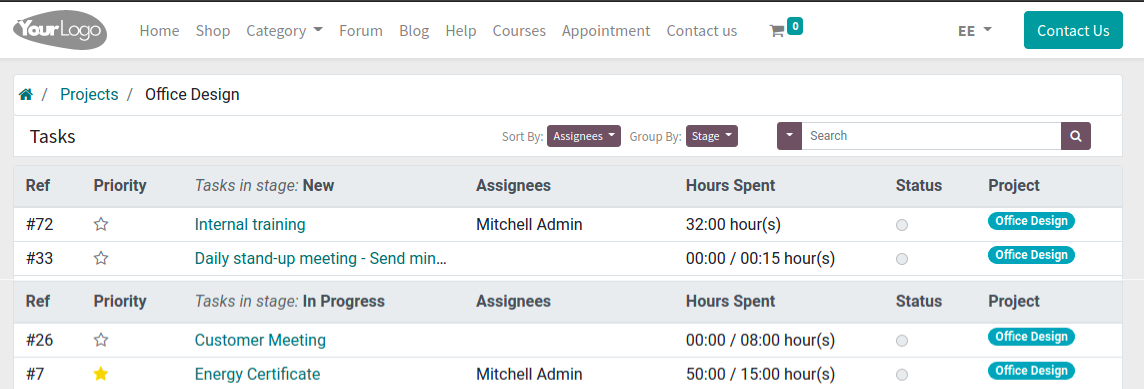Open the Sort By Assignees dropdown

point(584,136)
